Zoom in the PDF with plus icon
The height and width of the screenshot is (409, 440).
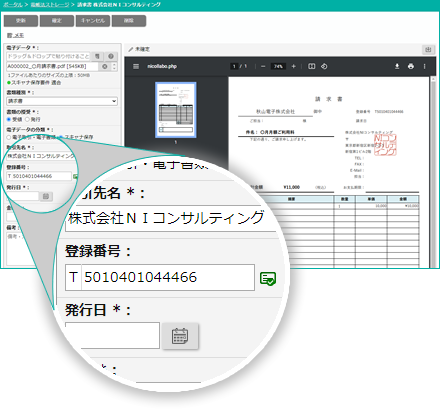coord(293,66)
